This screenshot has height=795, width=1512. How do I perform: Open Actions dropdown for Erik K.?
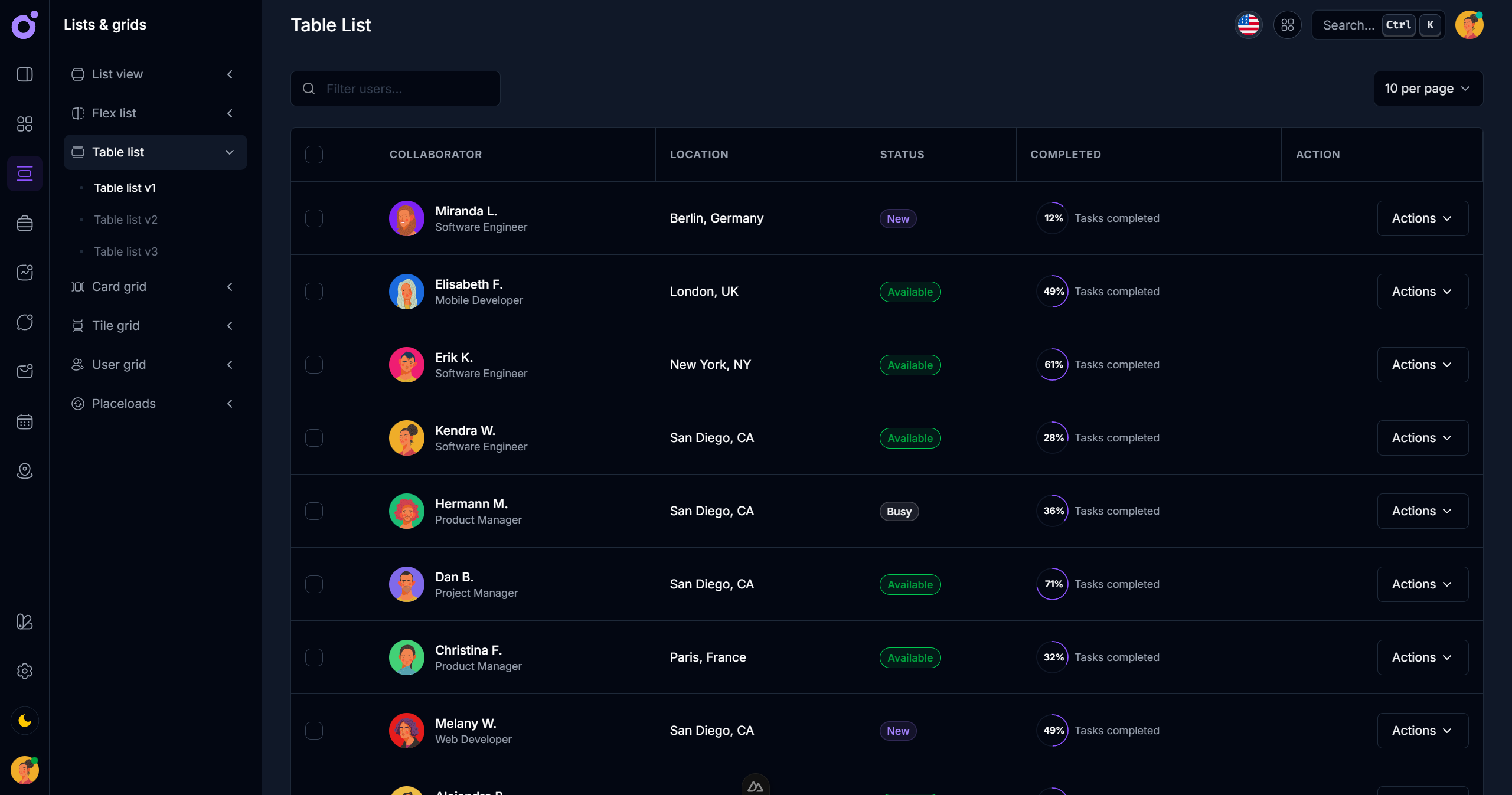click(x=1422, y=365)
